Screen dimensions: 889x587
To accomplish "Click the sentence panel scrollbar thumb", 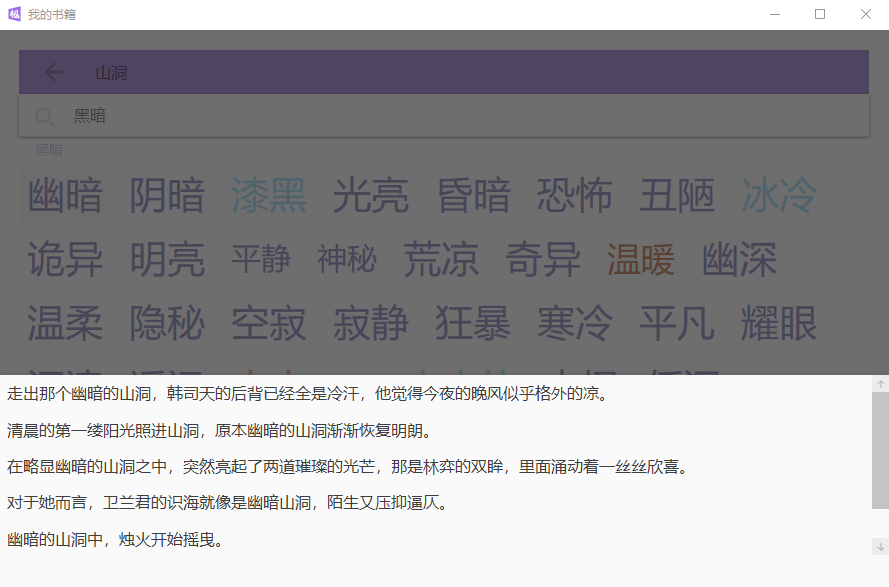I will pyautogui.click(x=880, y=450).
